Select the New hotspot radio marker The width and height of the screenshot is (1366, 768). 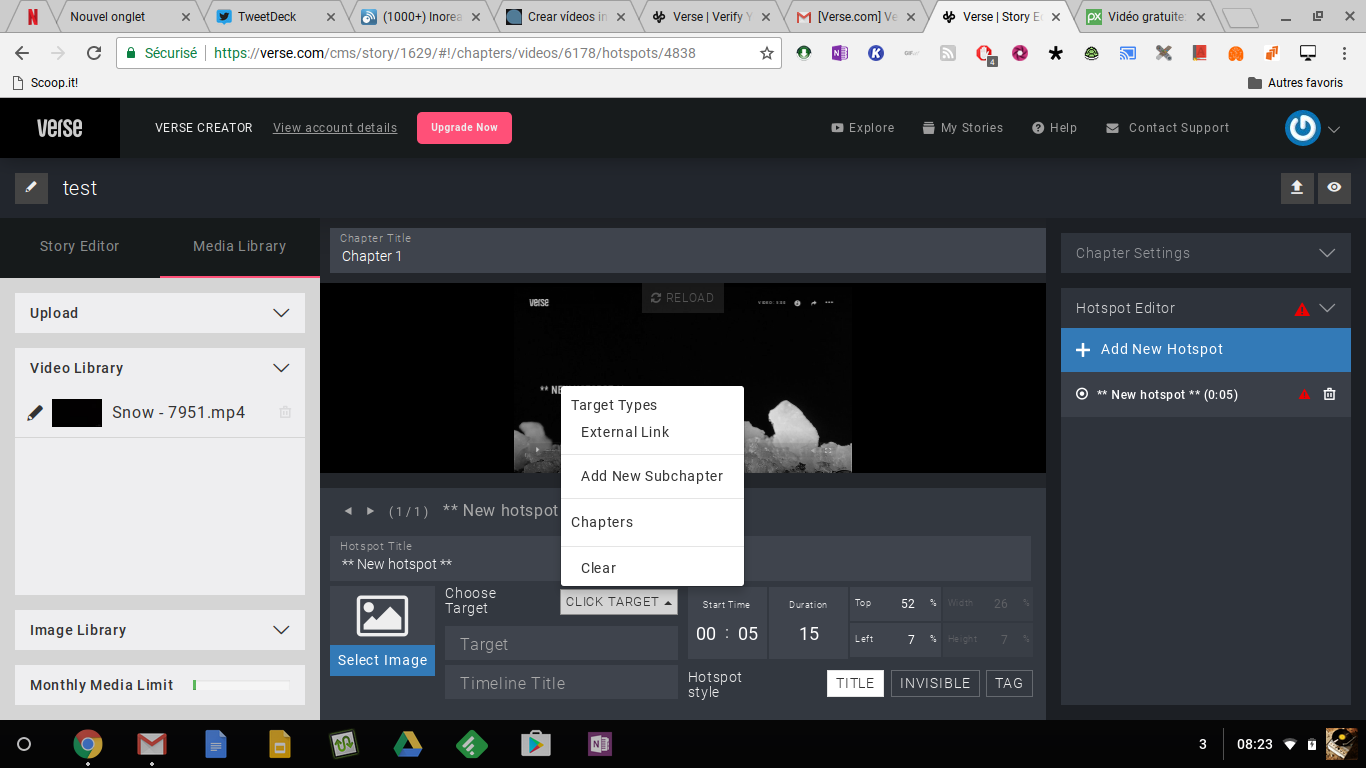[x=1081, y=394]
